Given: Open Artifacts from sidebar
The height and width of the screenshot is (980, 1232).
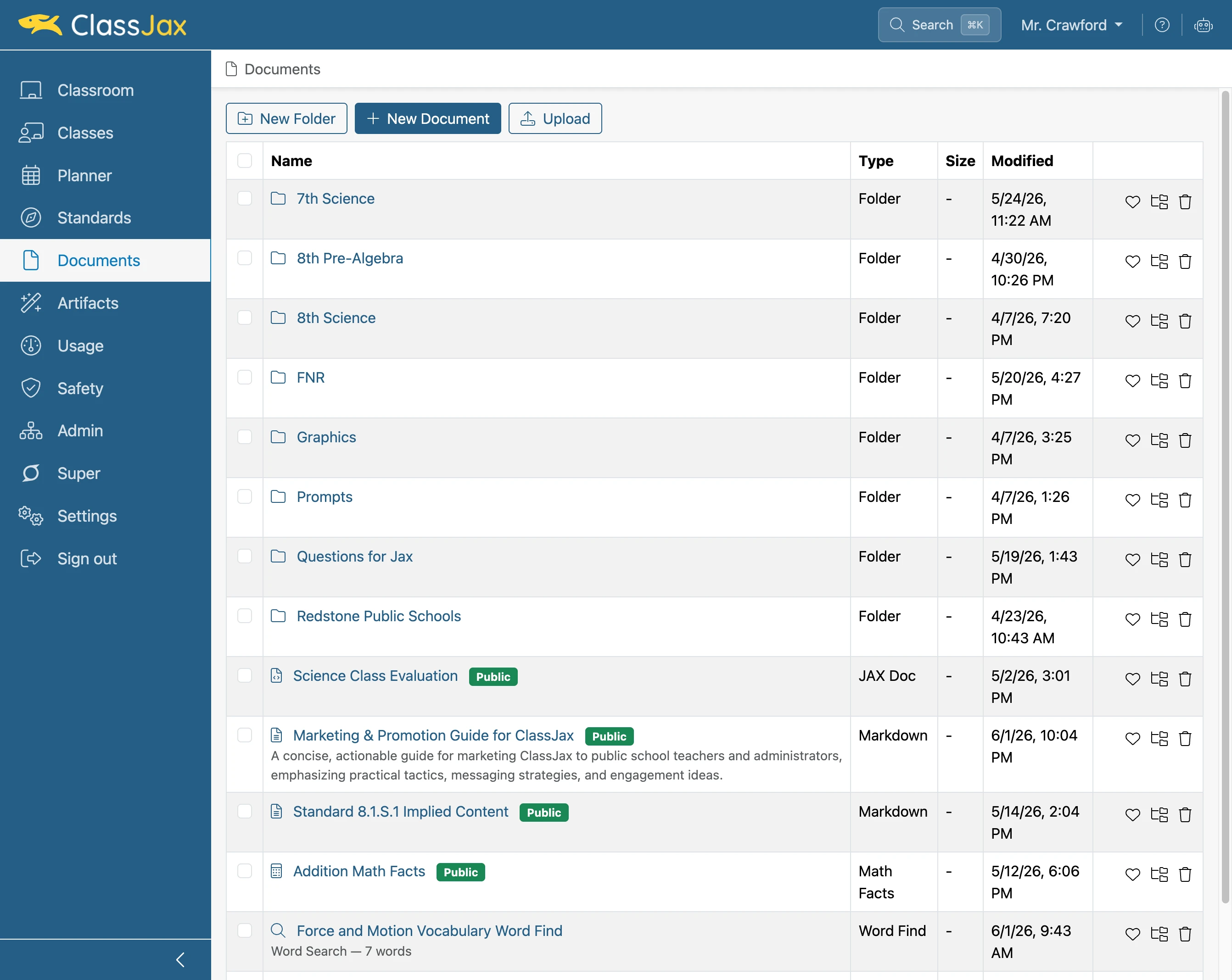Looking at the screenshot, I should 105,303.
